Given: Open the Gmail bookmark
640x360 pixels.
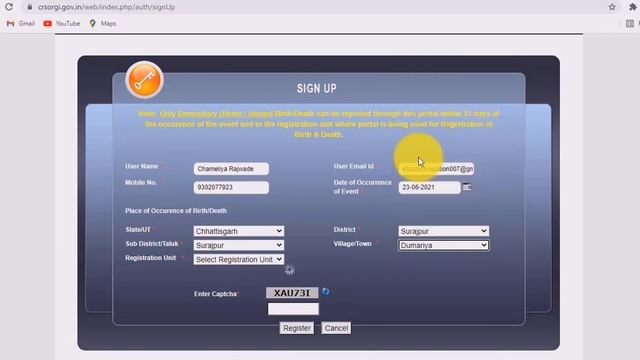Looking at the screenshot, I should (21, 24).
